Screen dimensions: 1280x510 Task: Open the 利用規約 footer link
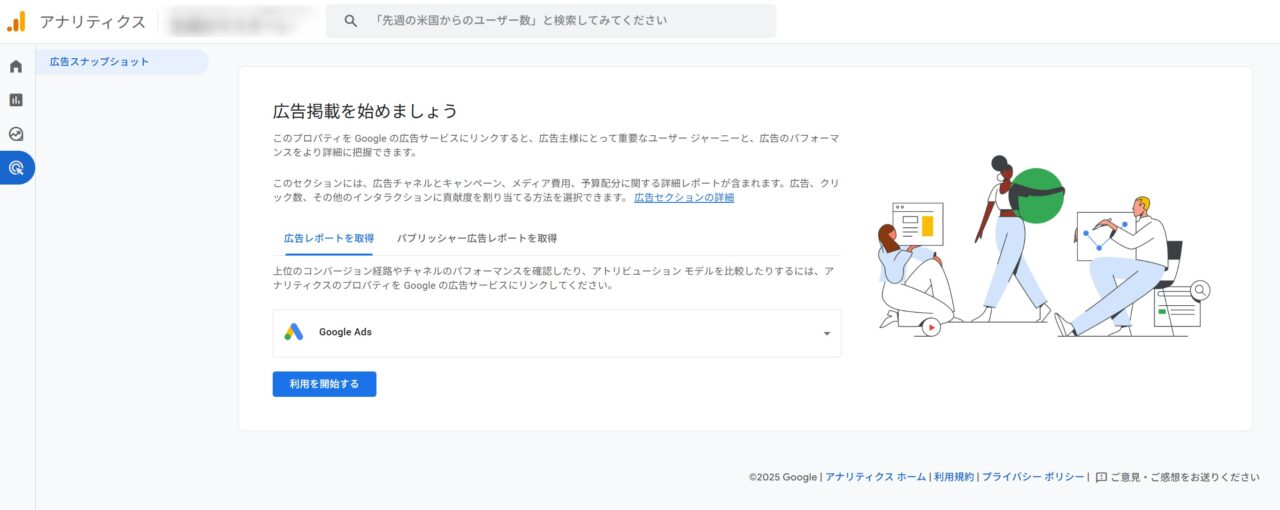(x=954, y=477)
